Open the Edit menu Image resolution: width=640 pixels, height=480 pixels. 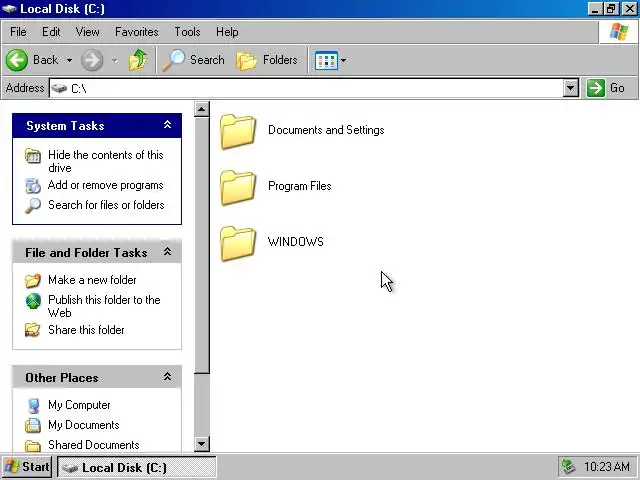tap(51, 32)
